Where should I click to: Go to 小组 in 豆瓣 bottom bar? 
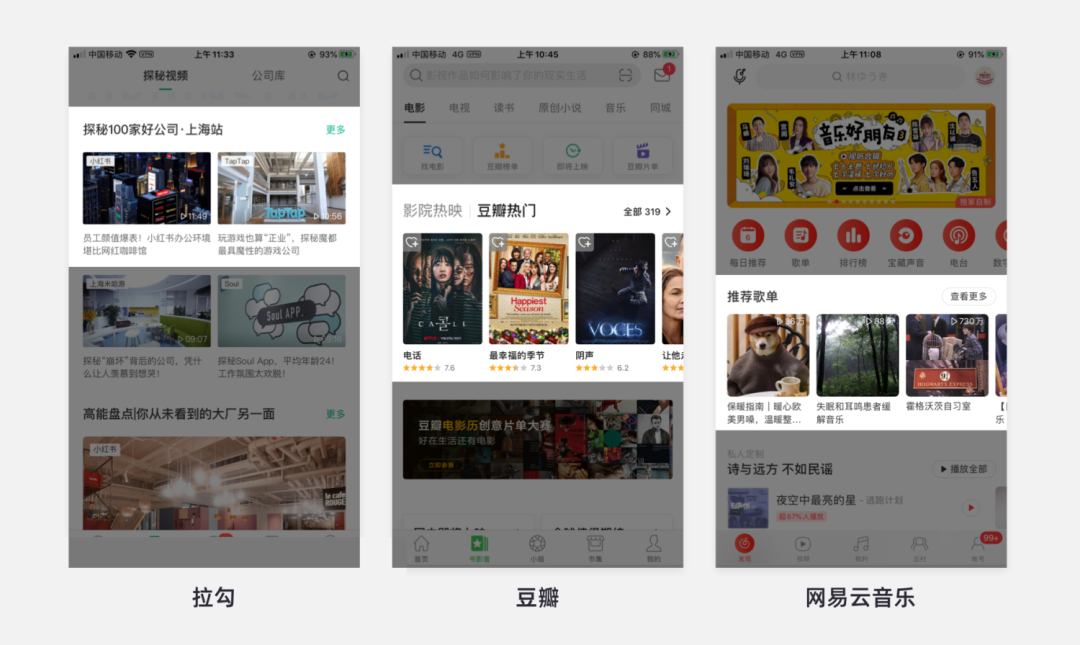pyautogui.click(x=537, y=549)
